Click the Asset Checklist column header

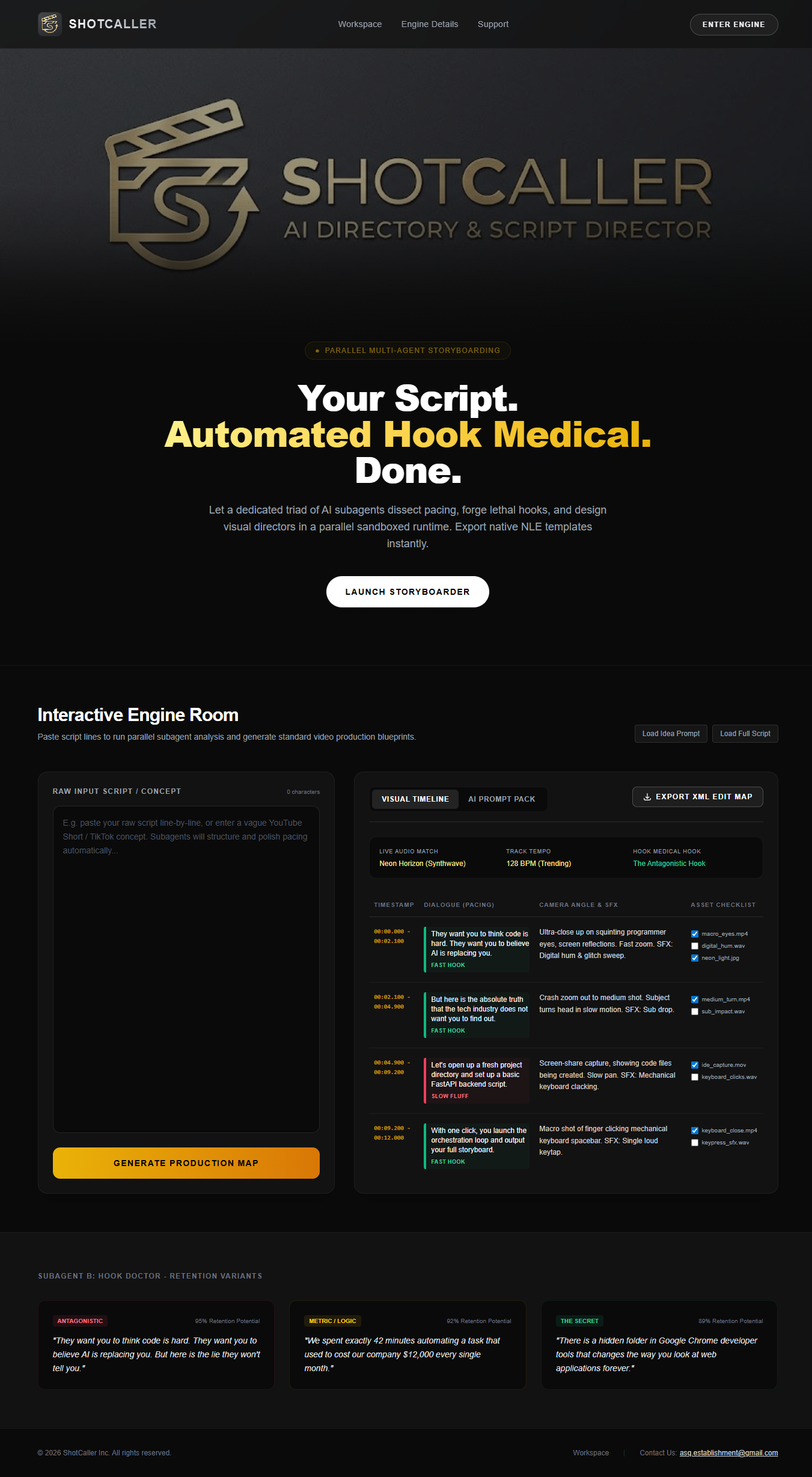pyautogui.click(x=723, y=905)
